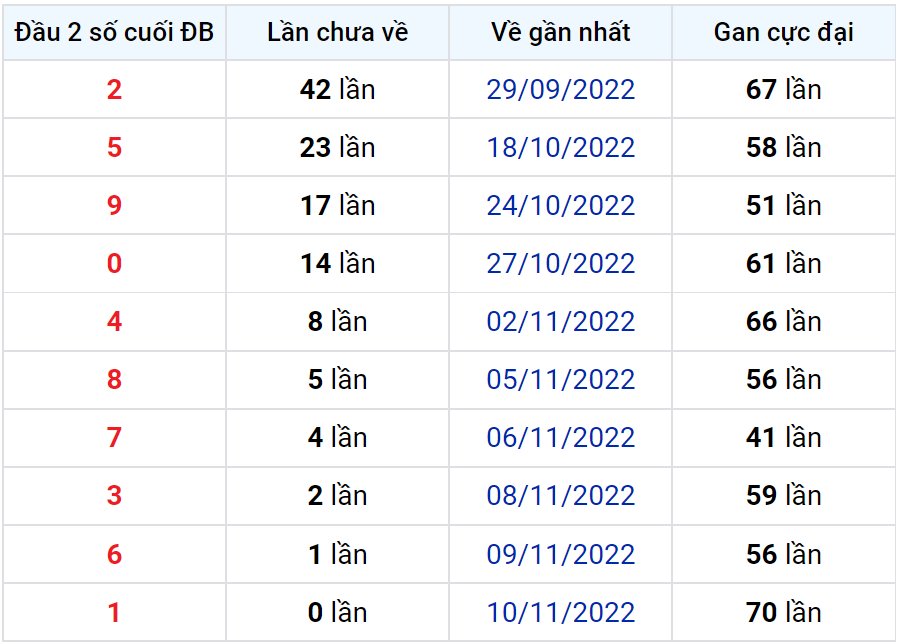The height and width of the screenshot is (644, 900).
Task: Open the date link 24/10/2022
Action: tap(560, 205)
